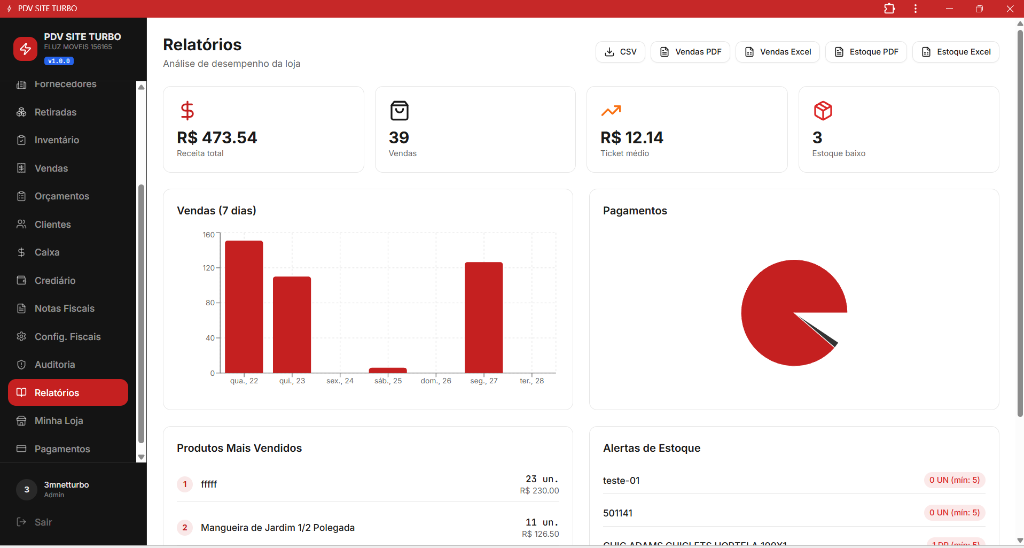
Task: Click the PDV Site Turbo lightning logo
Action: click(x=25, y=49)
